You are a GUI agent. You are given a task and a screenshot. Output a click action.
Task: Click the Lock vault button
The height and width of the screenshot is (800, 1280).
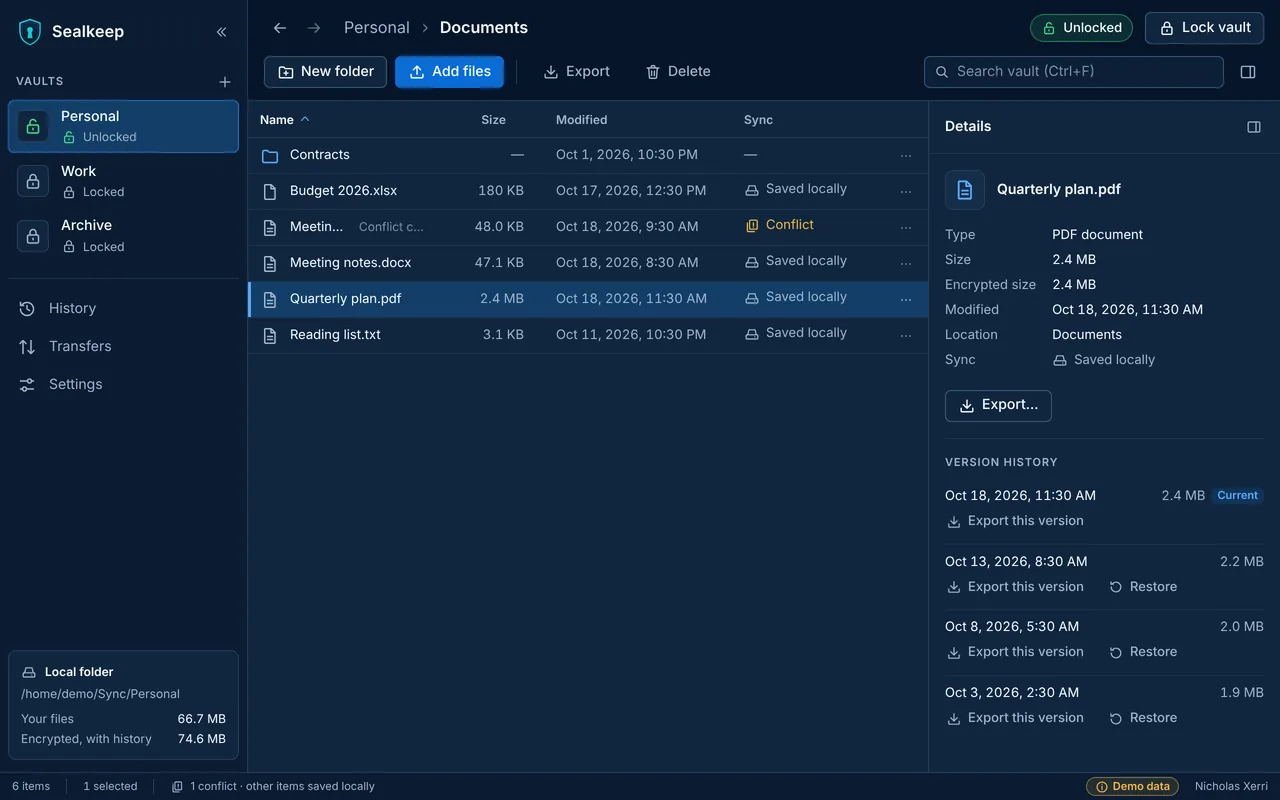(1205, 28)
